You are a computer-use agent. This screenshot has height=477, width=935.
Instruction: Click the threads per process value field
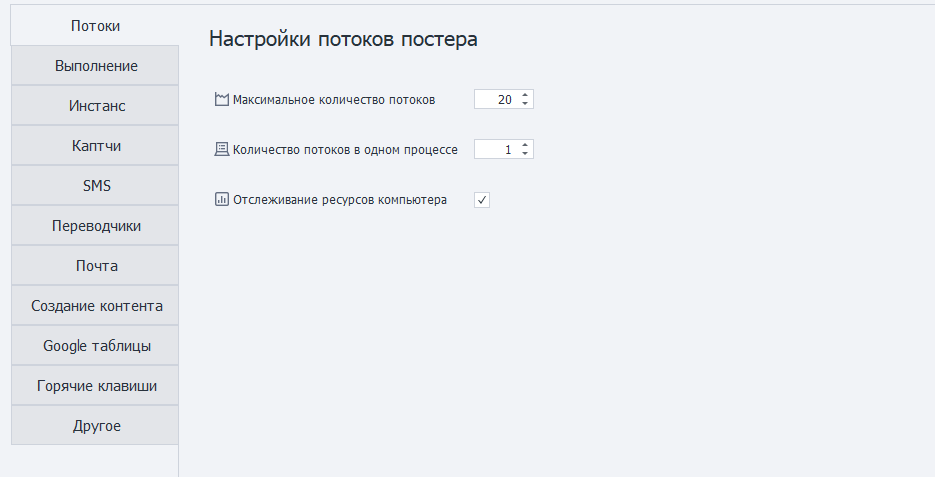click(496, 149)
